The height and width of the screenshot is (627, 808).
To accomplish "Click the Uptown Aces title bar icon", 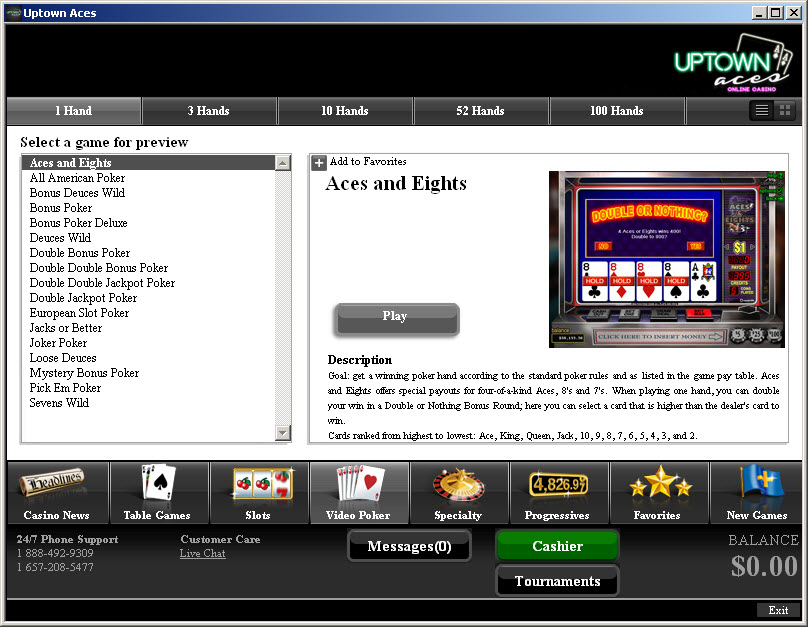I will [13, 13].
